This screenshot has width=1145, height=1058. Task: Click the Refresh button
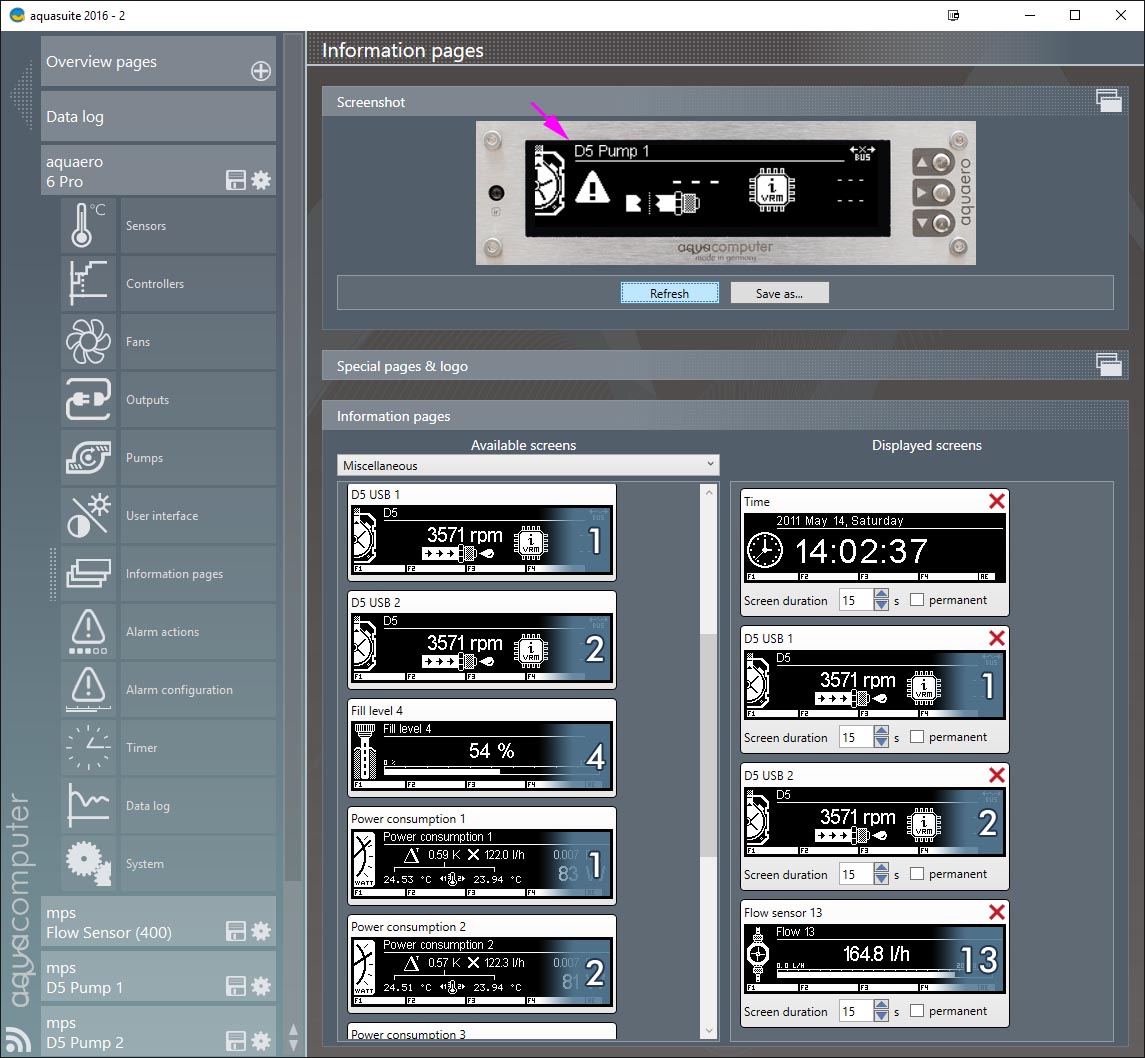click(x=669, y=293)
